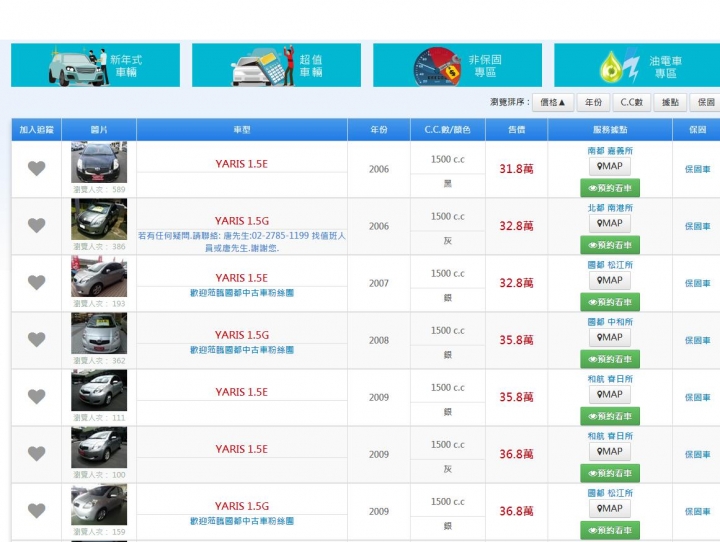The width and height of the screenshot is (720, 542).
Task: Open thumbnail with 100 views
Action: (99, 447)
